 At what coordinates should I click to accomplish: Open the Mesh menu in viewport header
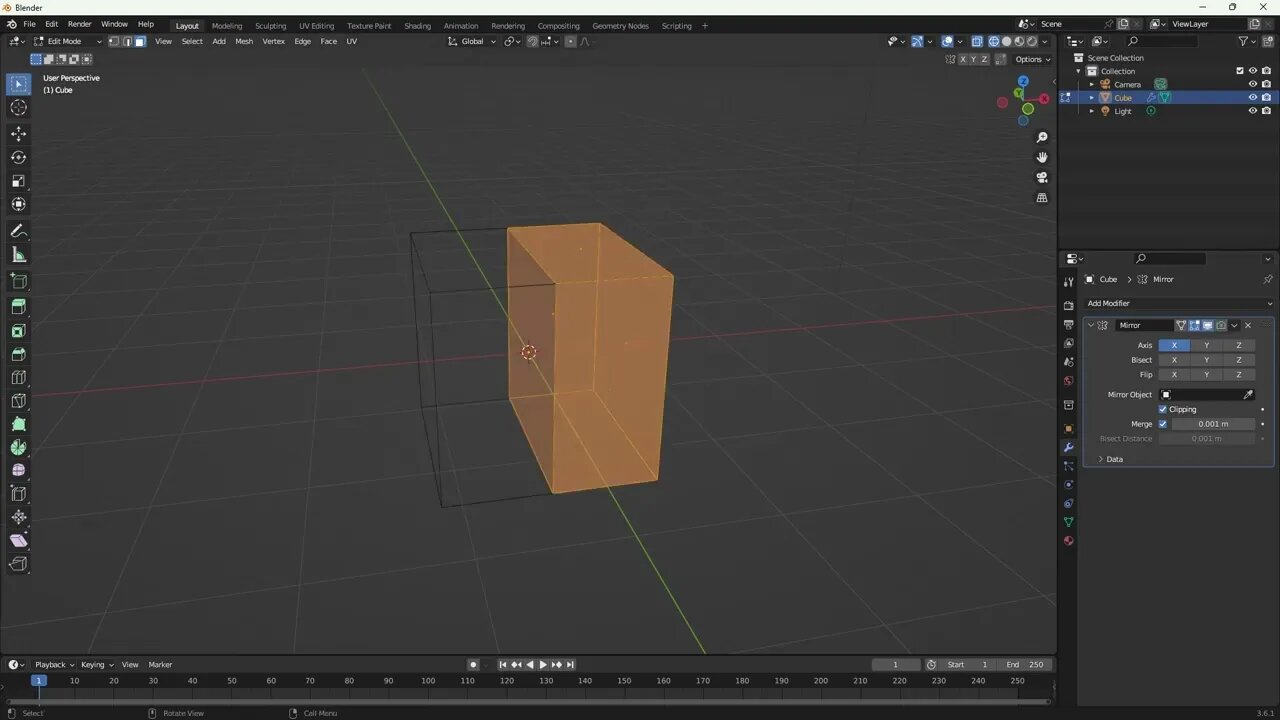[x=244, y=41]
